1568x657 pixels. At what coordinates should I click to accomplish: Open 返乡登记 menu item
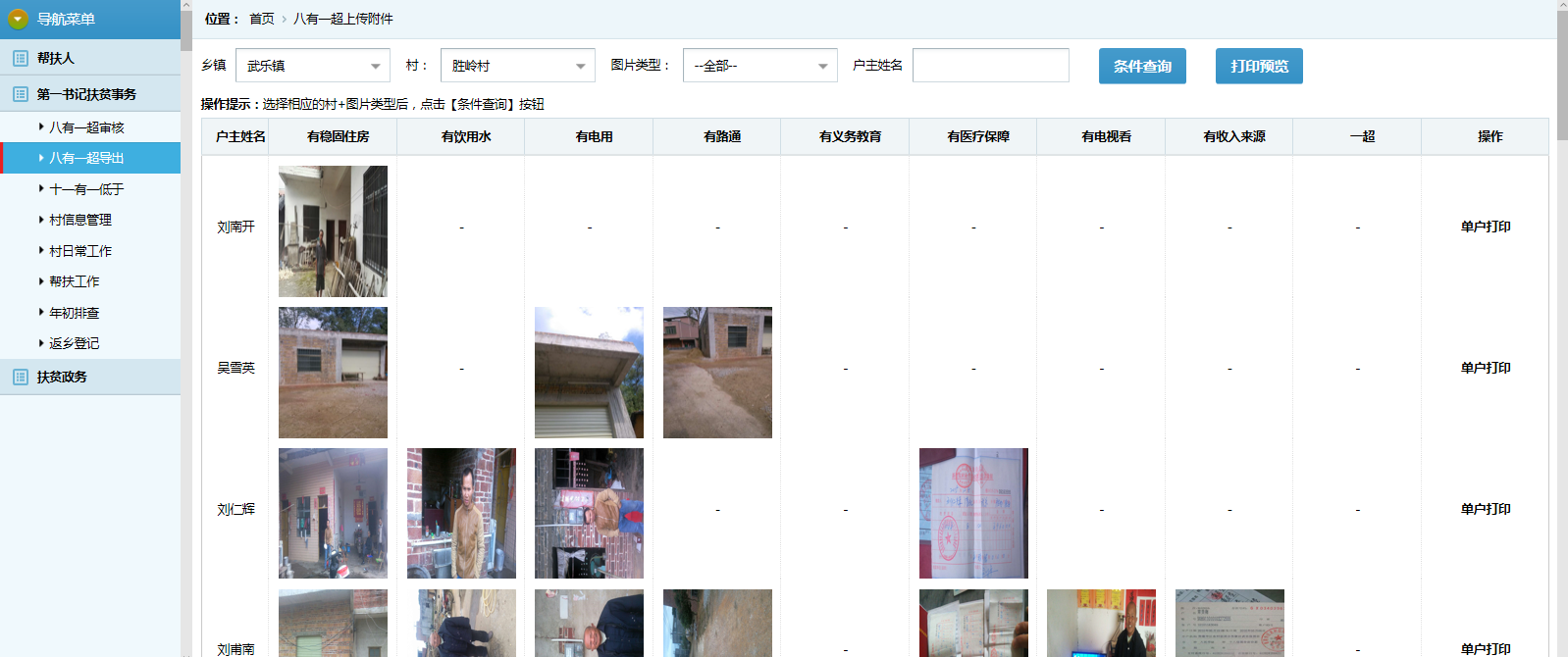(x=75, y=343)
